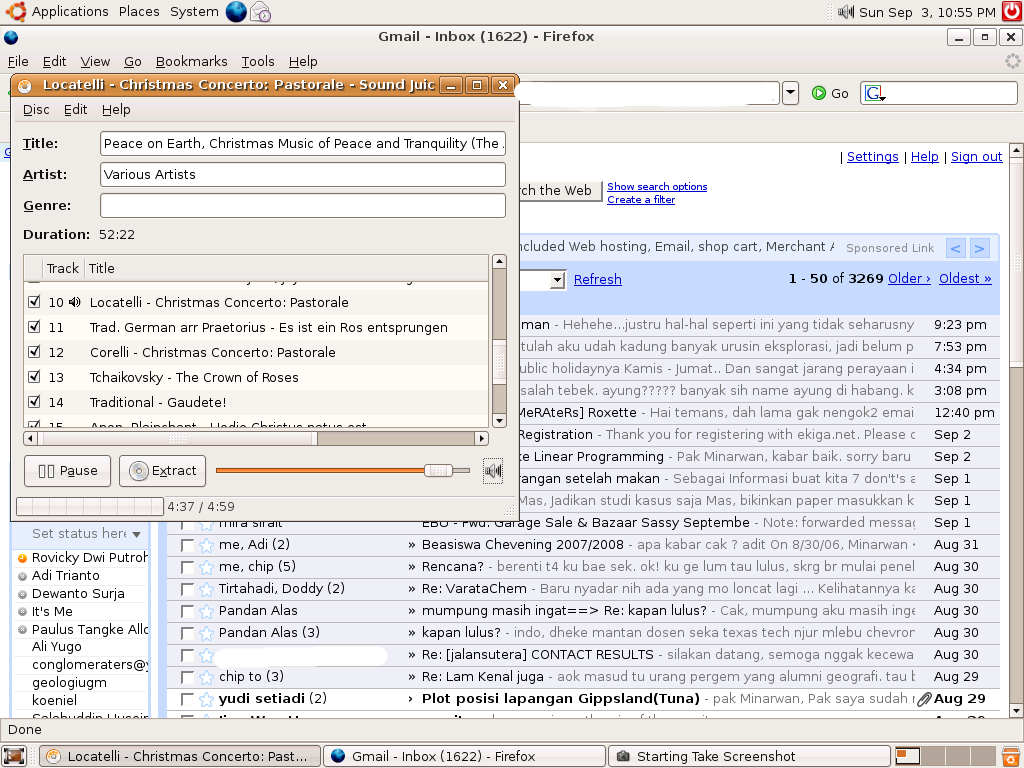Switch to Gmail Firefox taskbar button

tap(463, 756)
